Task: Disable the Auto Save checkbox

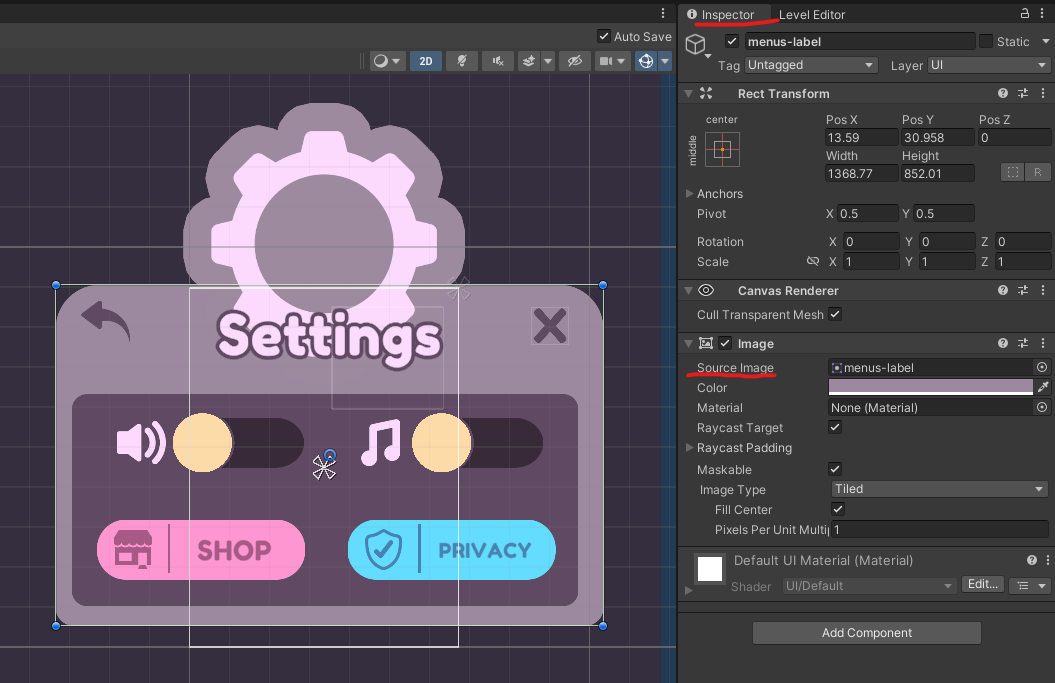Action: (603, 36)
